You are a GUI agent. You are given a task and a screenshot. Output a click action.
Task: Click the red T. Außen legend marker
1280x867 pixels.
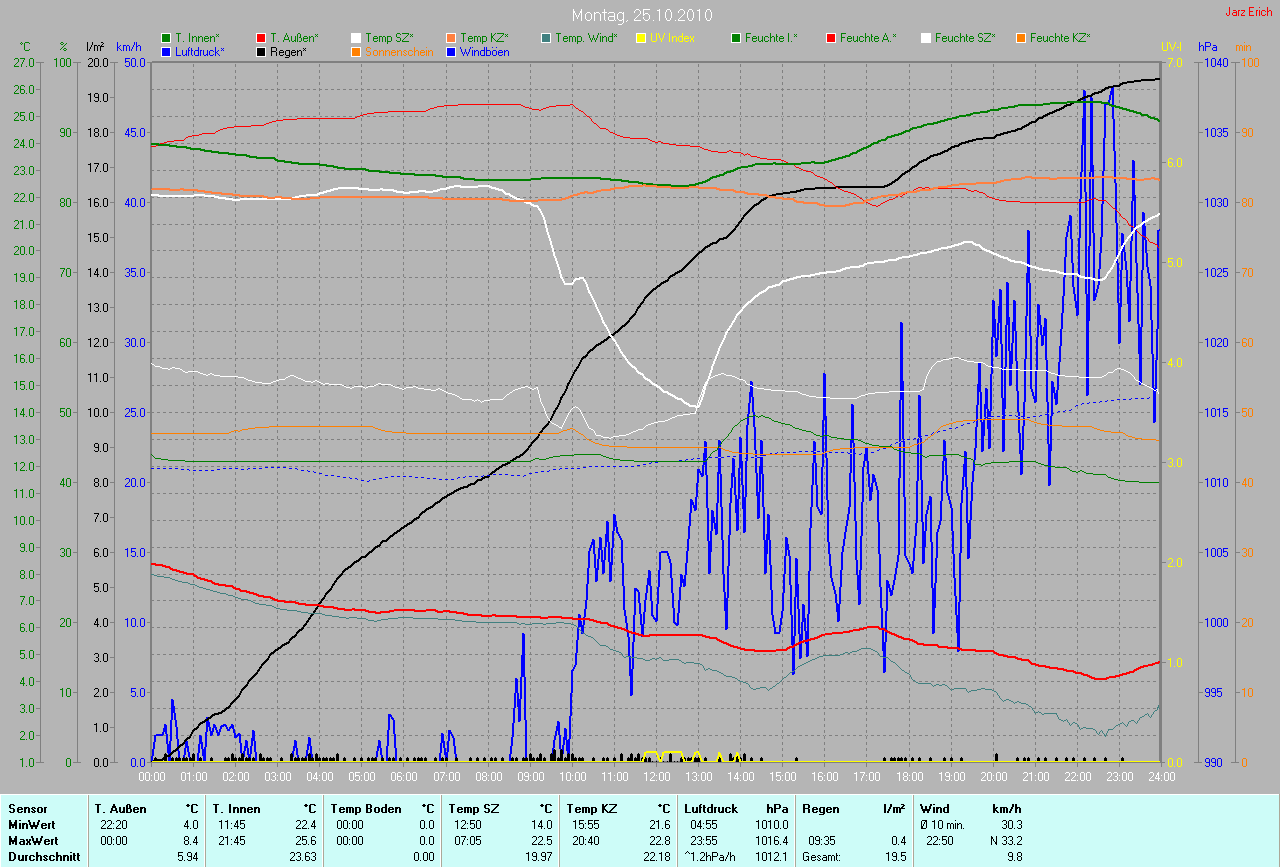click(x=262, y=38)
